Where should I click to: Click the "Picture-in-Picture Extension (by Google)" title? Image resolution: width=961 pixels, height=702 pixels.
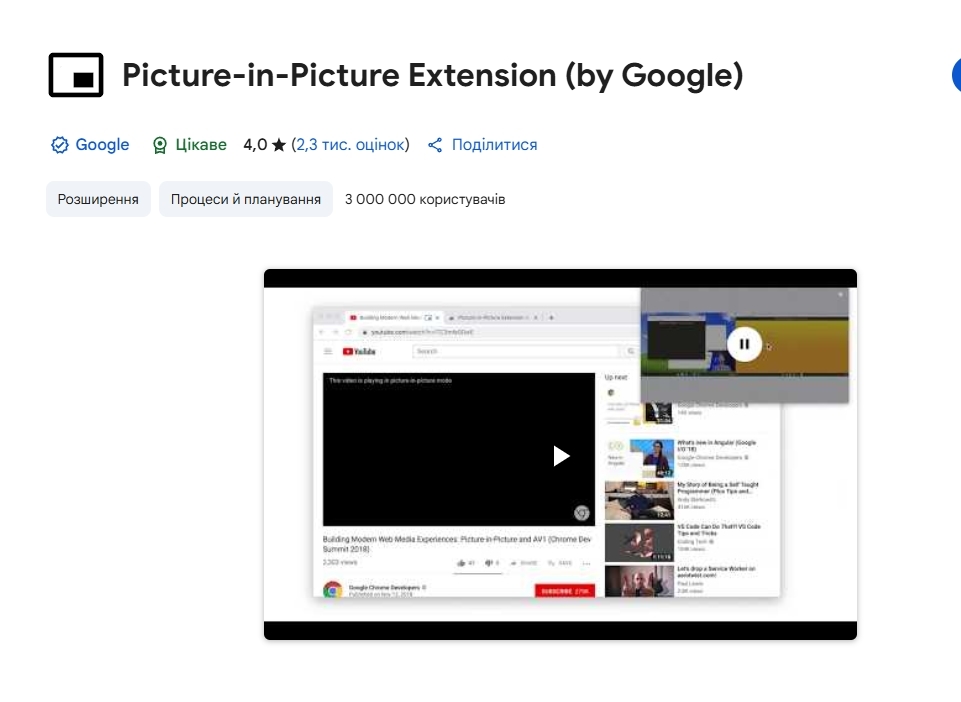[x=433, y=75]
